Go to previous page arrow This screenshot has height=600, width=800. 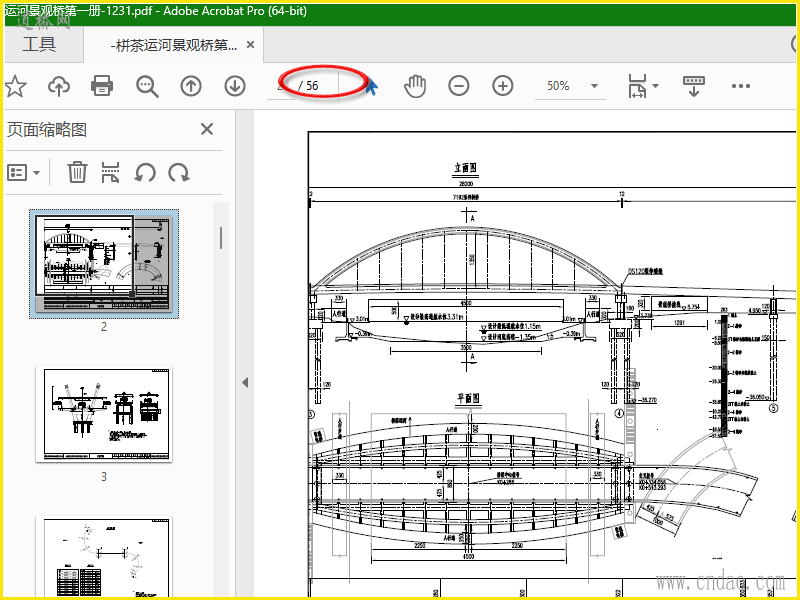pyautogui.click(x=191, y=86)
